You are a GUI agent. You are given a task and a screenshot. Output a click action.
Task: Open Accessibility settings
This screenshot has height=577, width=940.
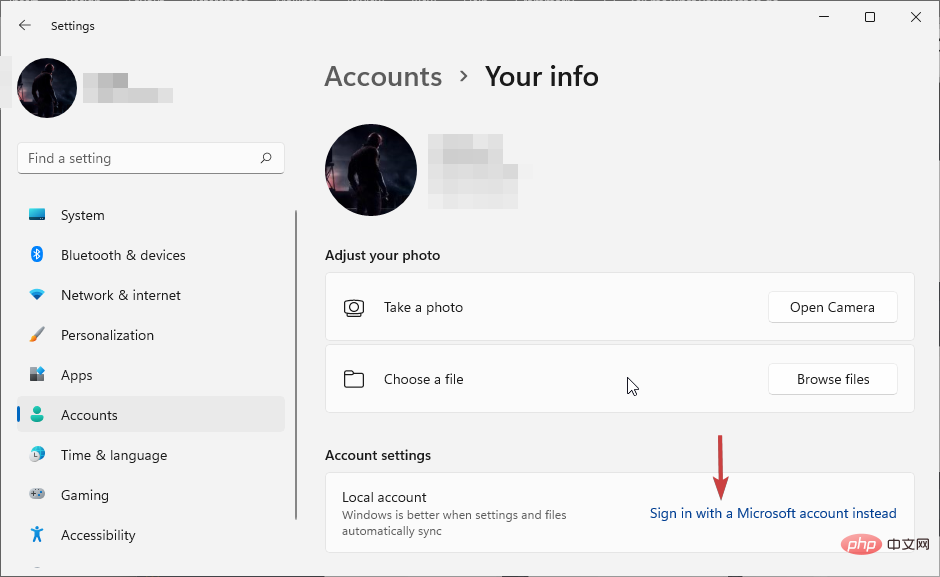tap(151, 534)
